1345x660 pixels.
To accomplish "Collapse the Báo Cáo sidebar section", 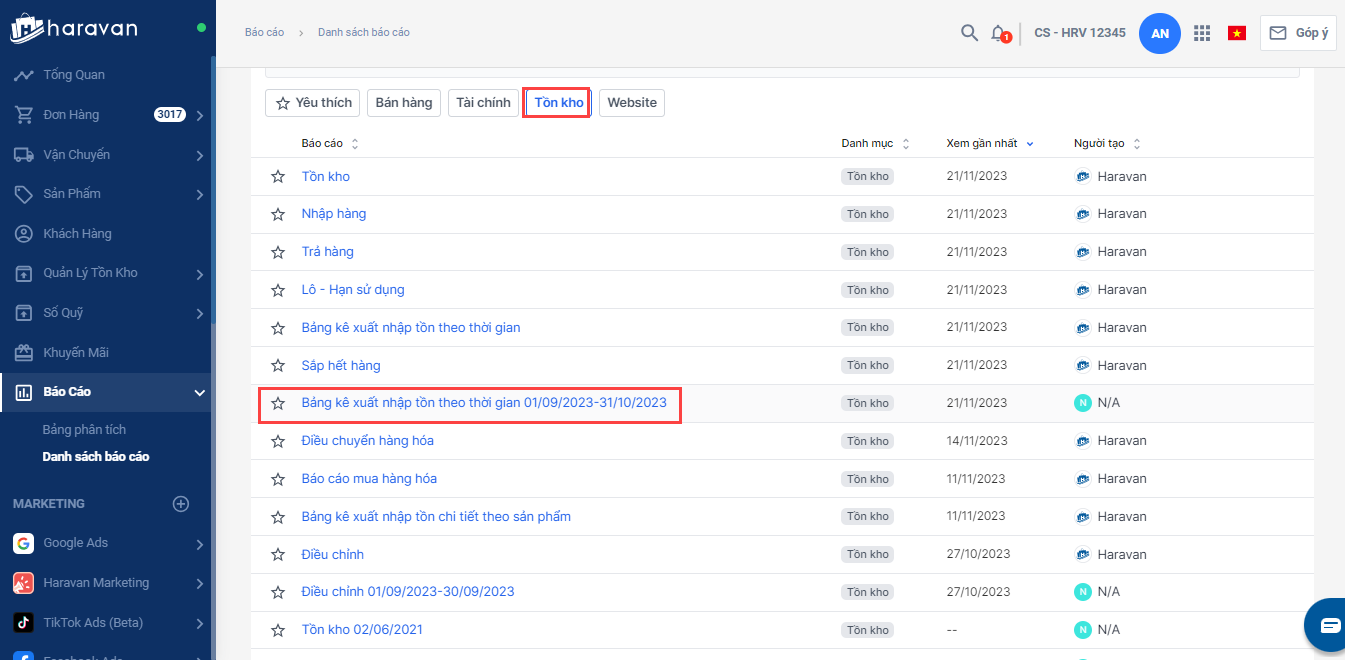I will 200,392.
